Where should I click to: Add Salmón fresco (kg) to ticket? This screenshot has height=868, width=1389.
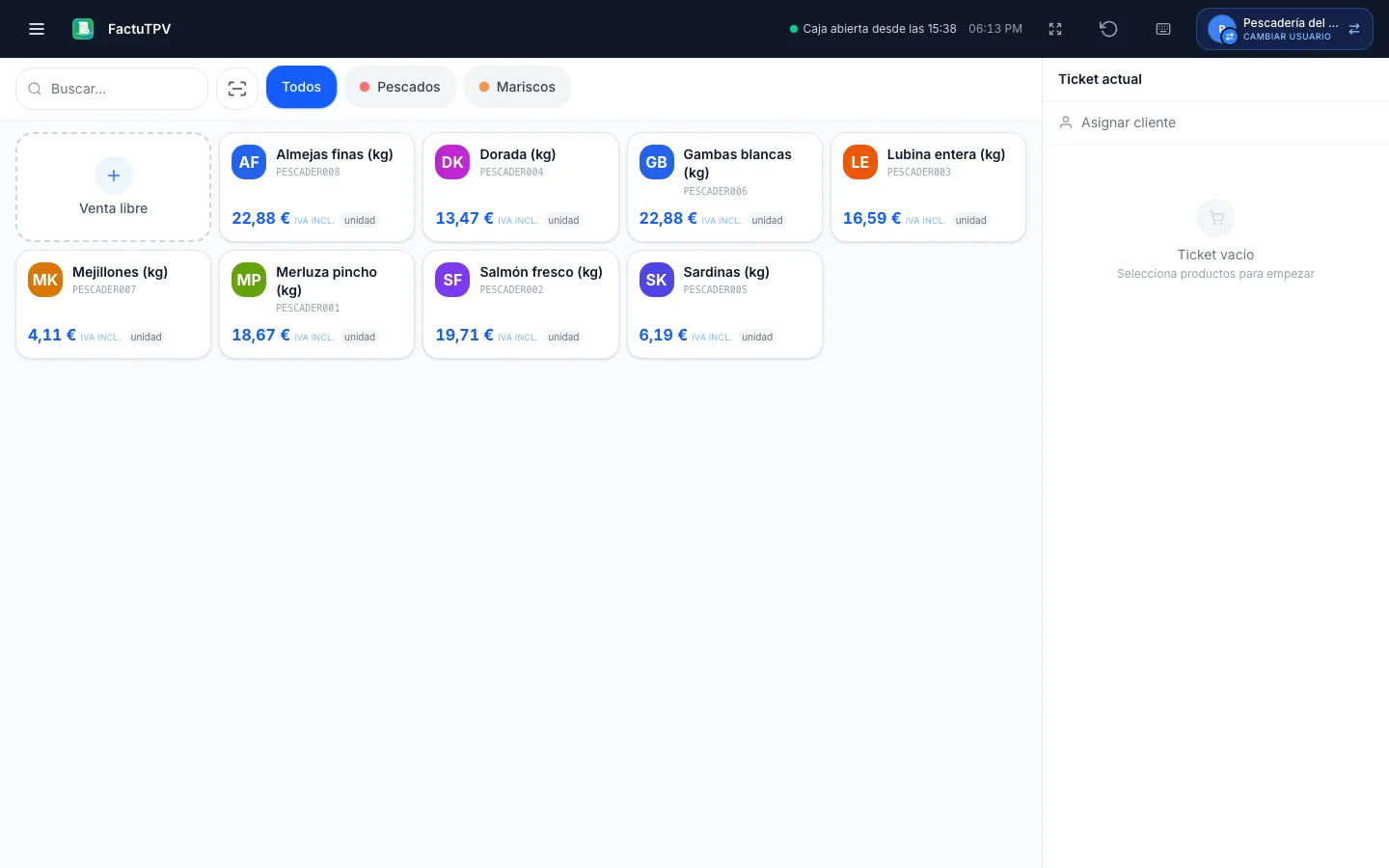pos(521,305)
